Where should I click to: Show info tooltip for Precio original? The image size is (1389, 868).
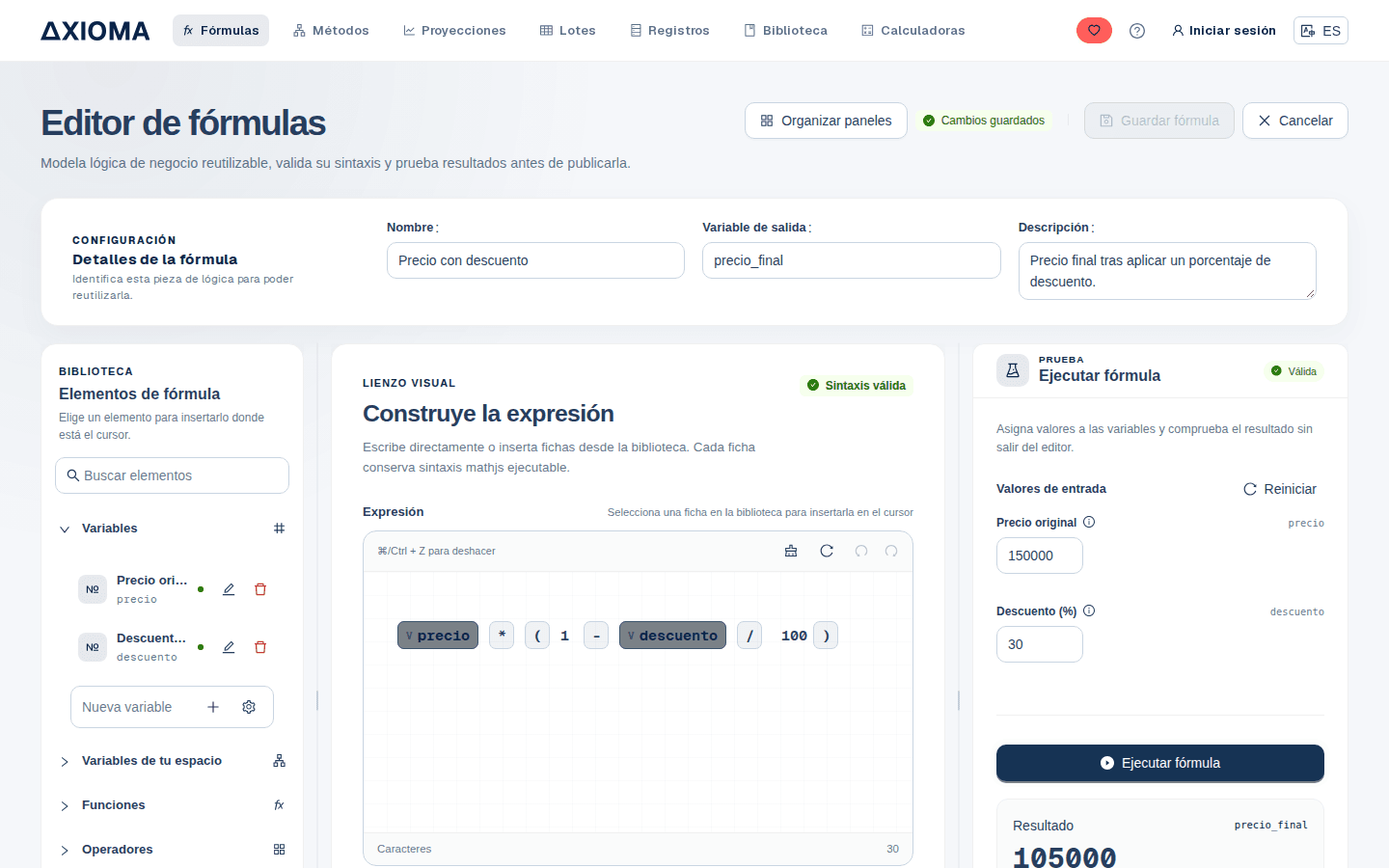pos(1089,522)
